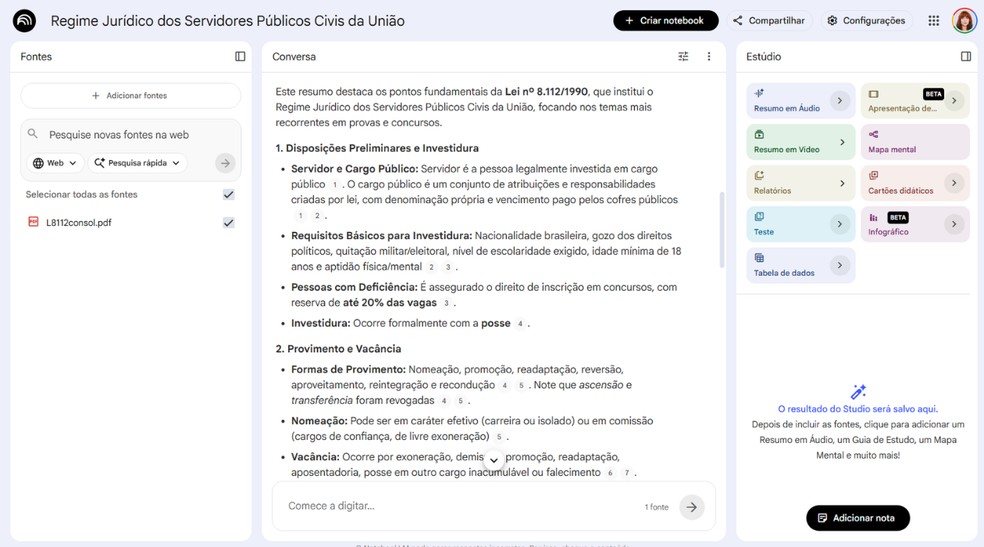Create Cartões didáticos

[915, 183]
